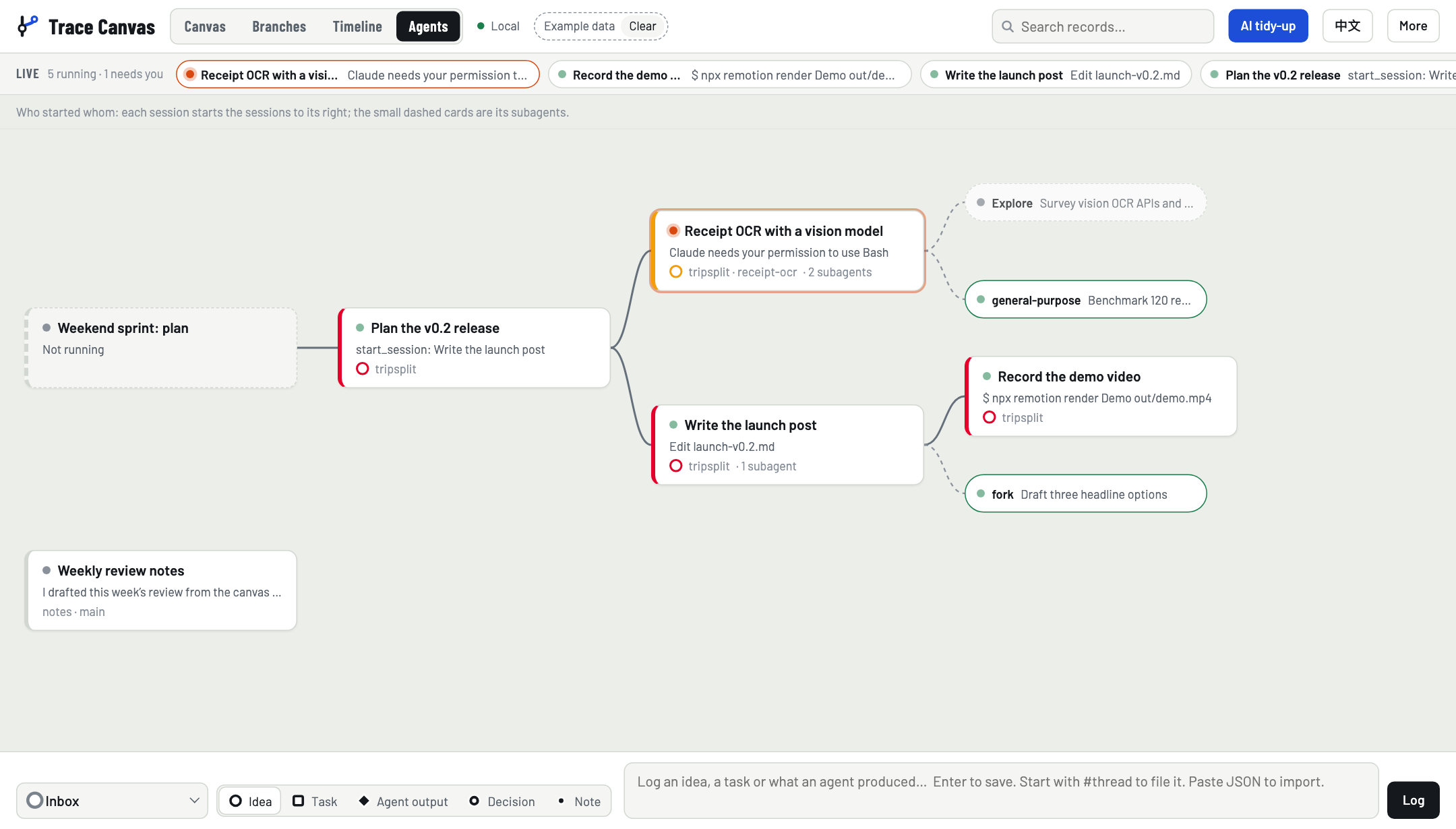
Task: Click the grey dot on Weekly review notes card
Action: pos(47,570)
